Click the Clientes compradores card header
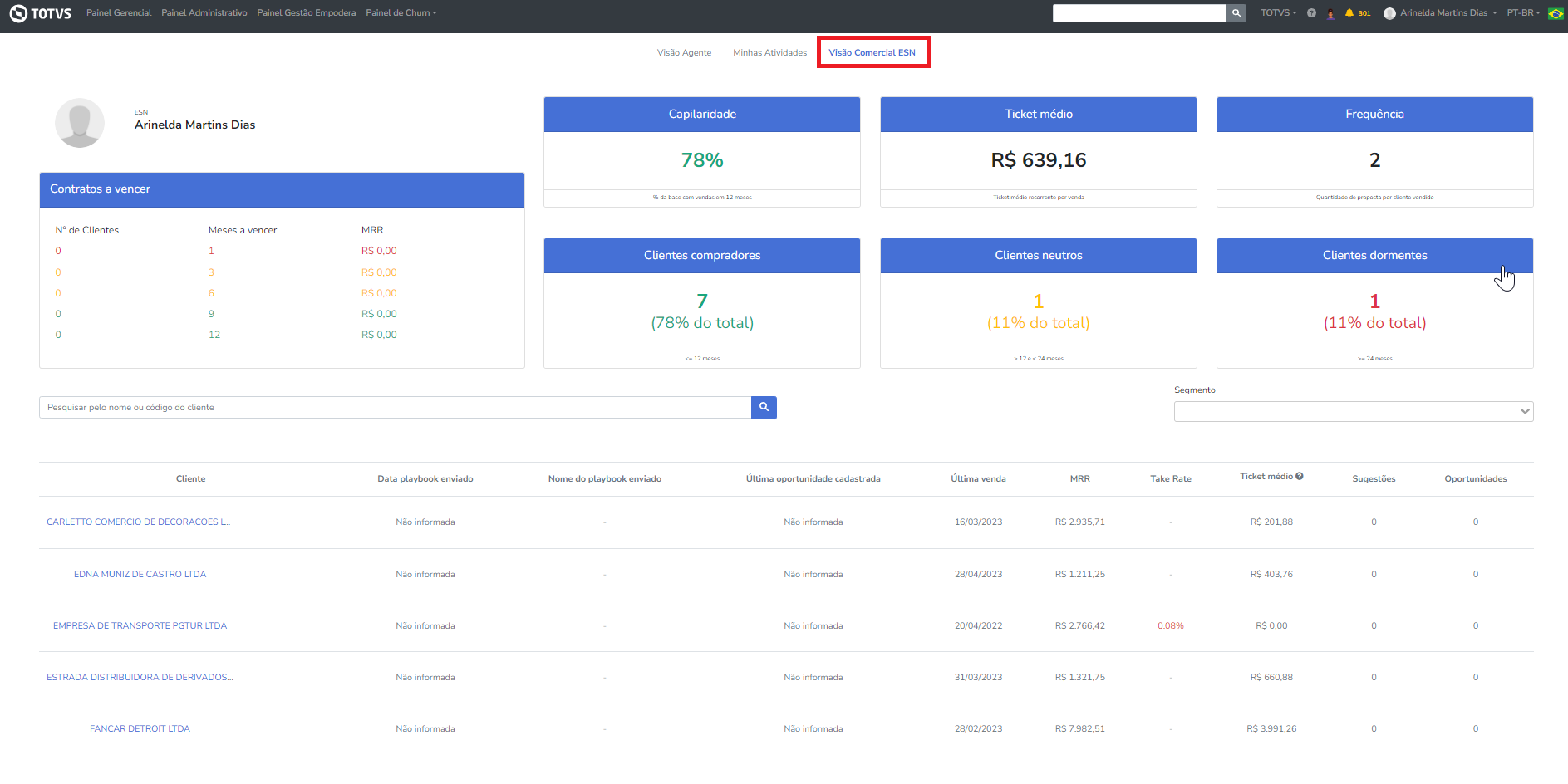Image resolution: width=1568 pixels, height=784 pixels. pyautogui.click(x=702, y=256)
